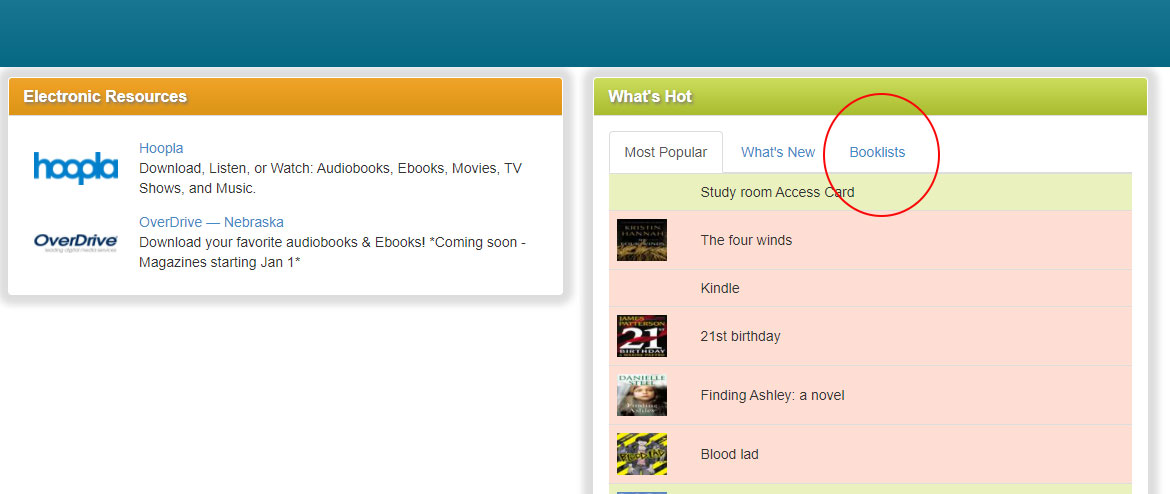1170x494 pixels.
Task: Click the What's Hot panel header
Action: [x=870, y=96]
